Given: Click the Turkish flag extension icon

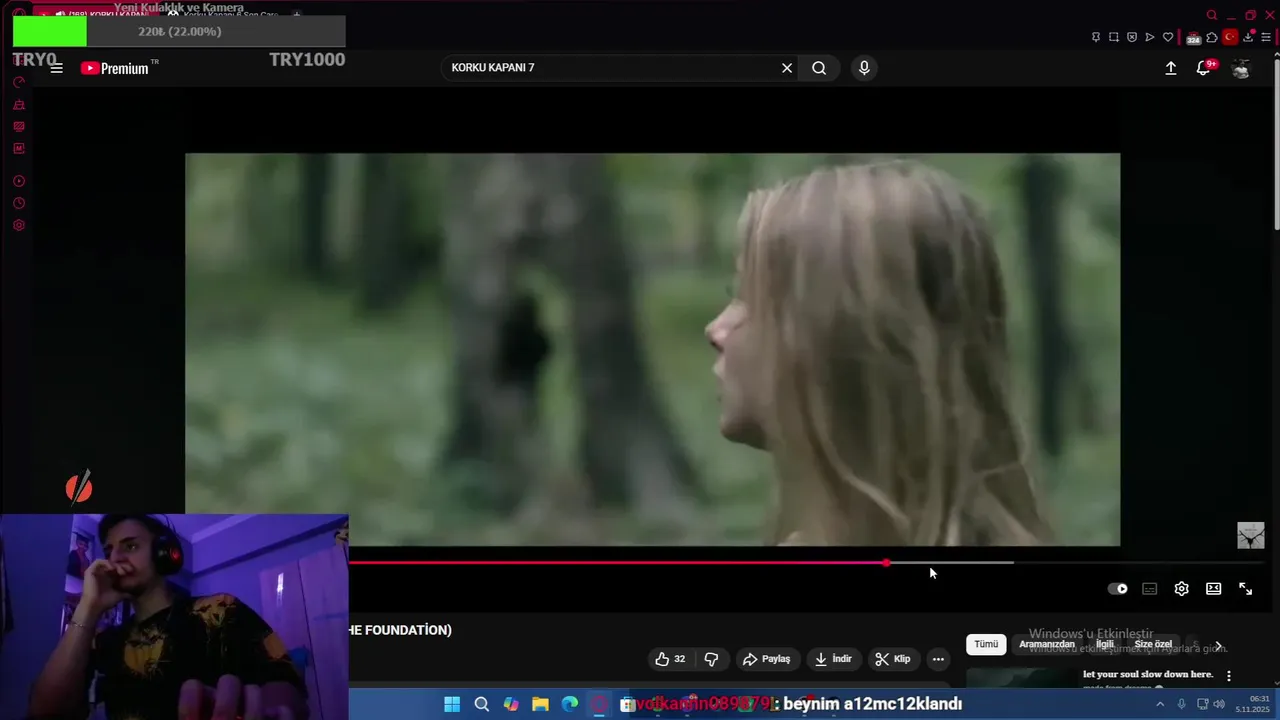Looking at the screenshot, I should [x=1230, y=37].
